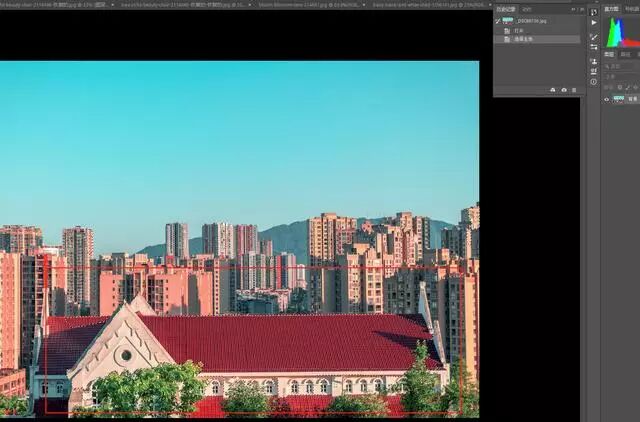The image size is (640, 422).
Task: Open the bloom-blossom document tab
Action: (309, 5)
